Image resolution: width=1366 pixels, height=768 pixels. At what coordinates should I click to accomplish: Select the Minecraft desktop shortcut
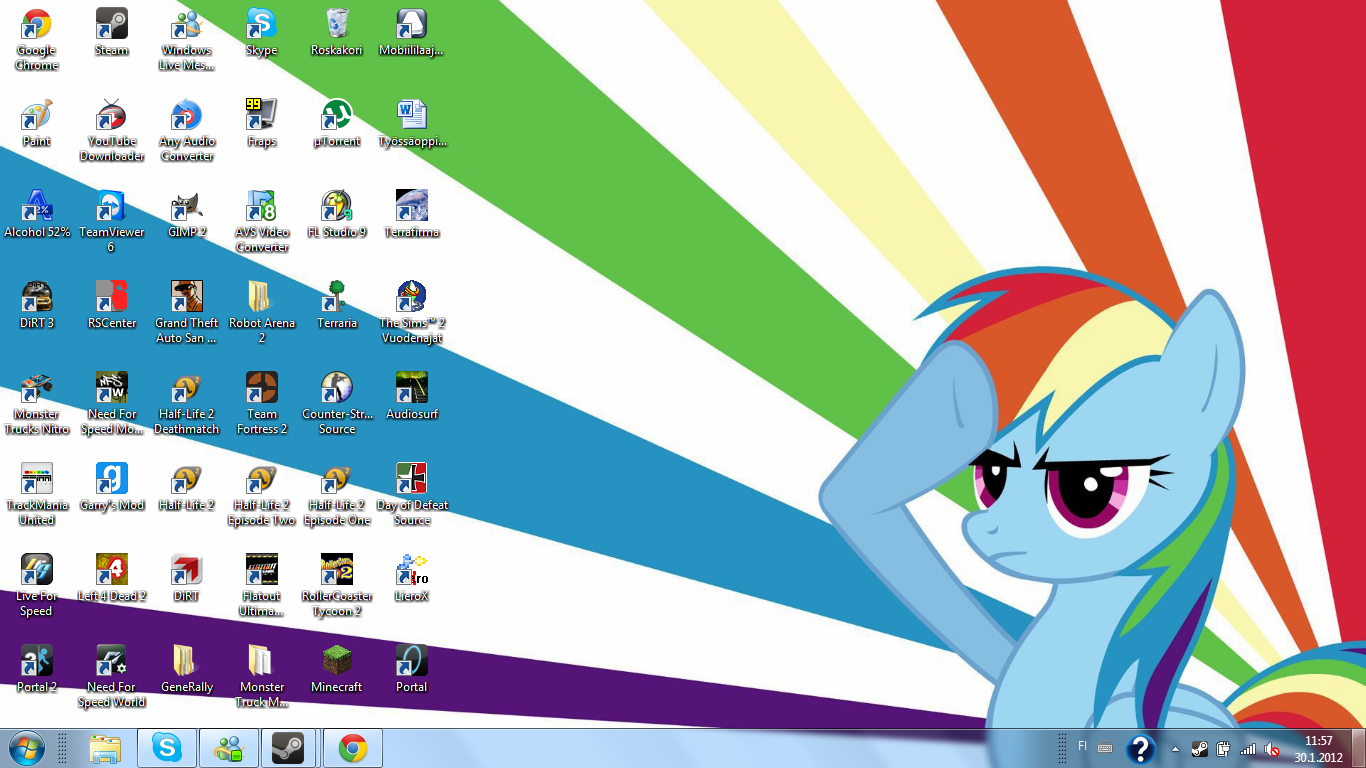click(337, 670)
